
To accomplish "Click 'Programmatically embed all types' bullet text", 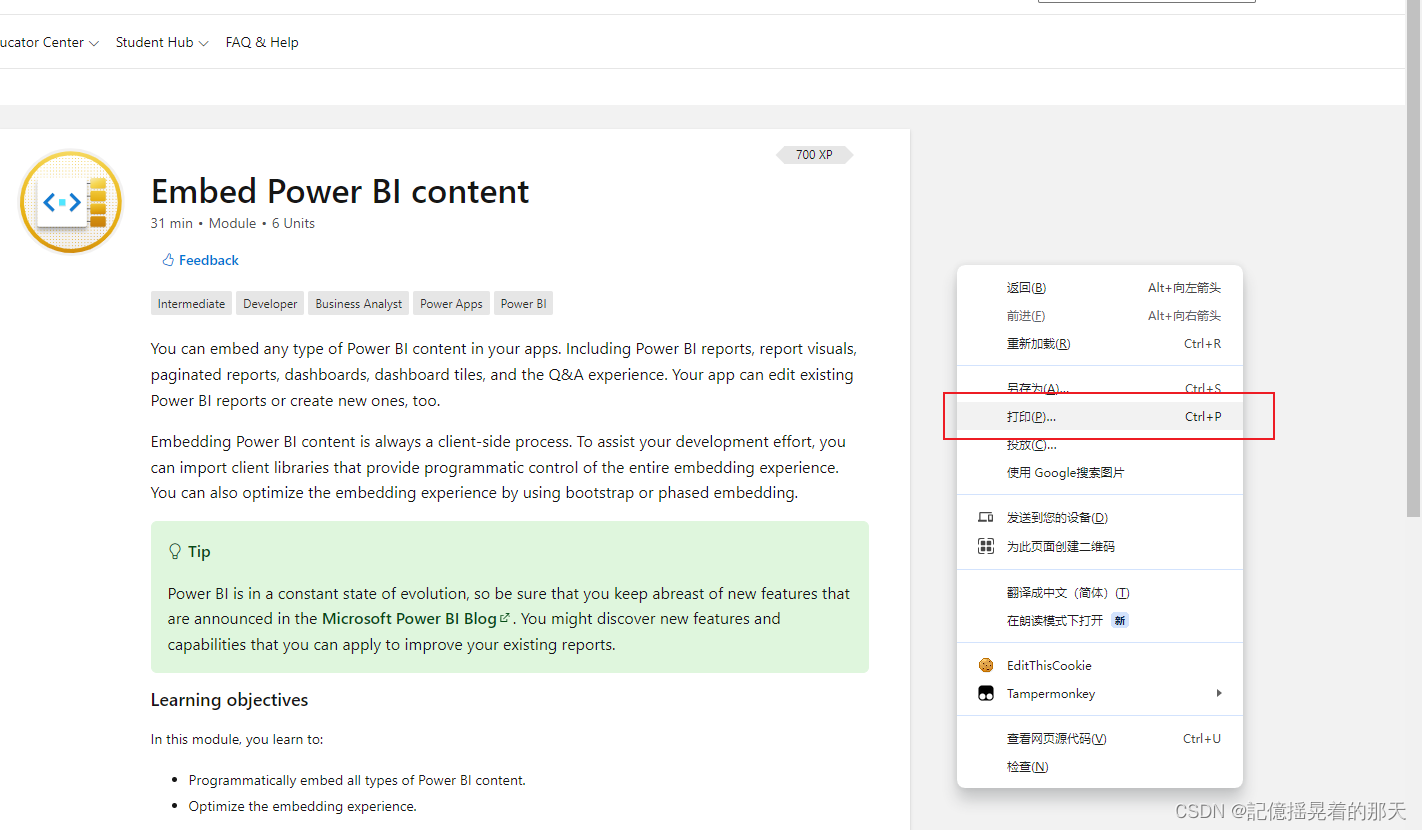I will click(x=357, y=780).
